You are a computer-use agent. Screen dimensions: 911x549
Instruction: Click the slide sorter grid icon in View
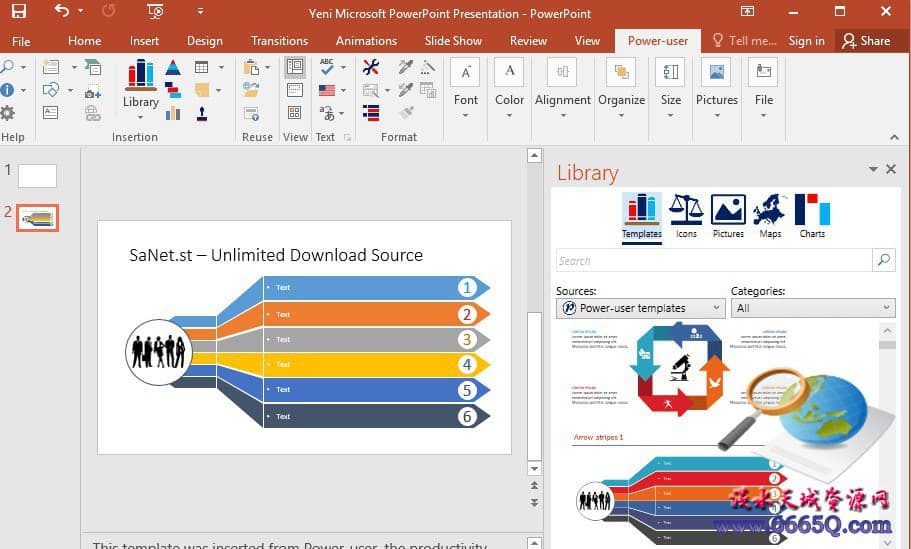(x=295, y=113)
